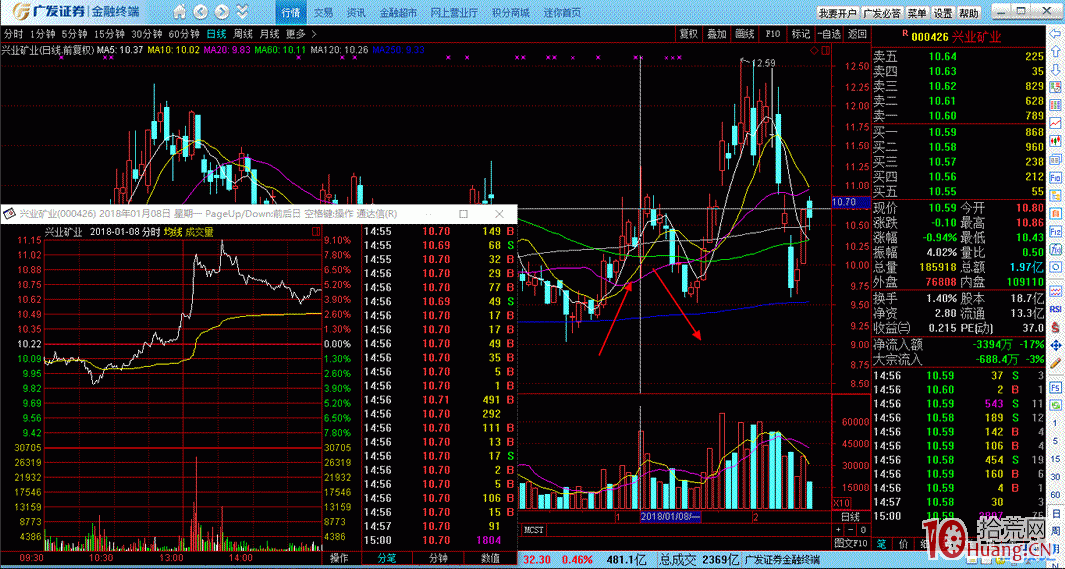Click the red diamond icon above price axis

tap(814, 51)
